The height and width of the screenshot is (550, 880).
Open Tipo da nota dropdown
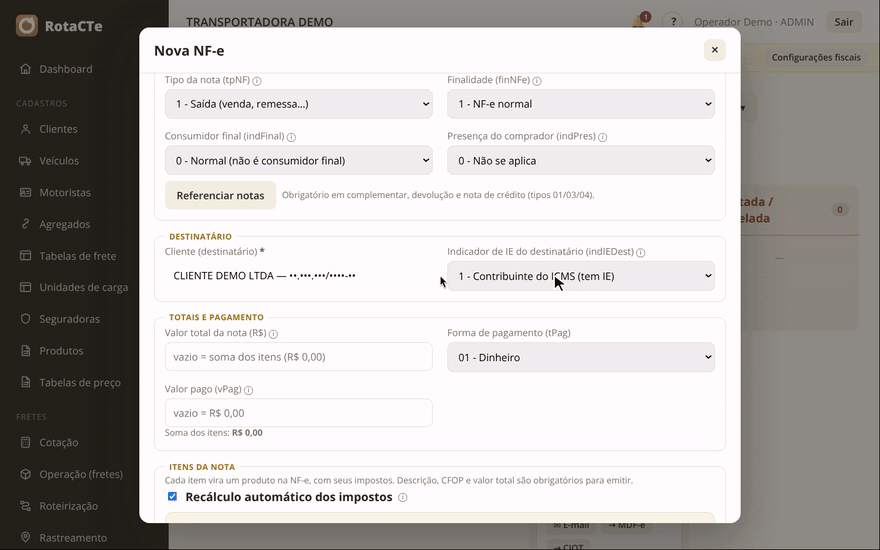[299, 104]
